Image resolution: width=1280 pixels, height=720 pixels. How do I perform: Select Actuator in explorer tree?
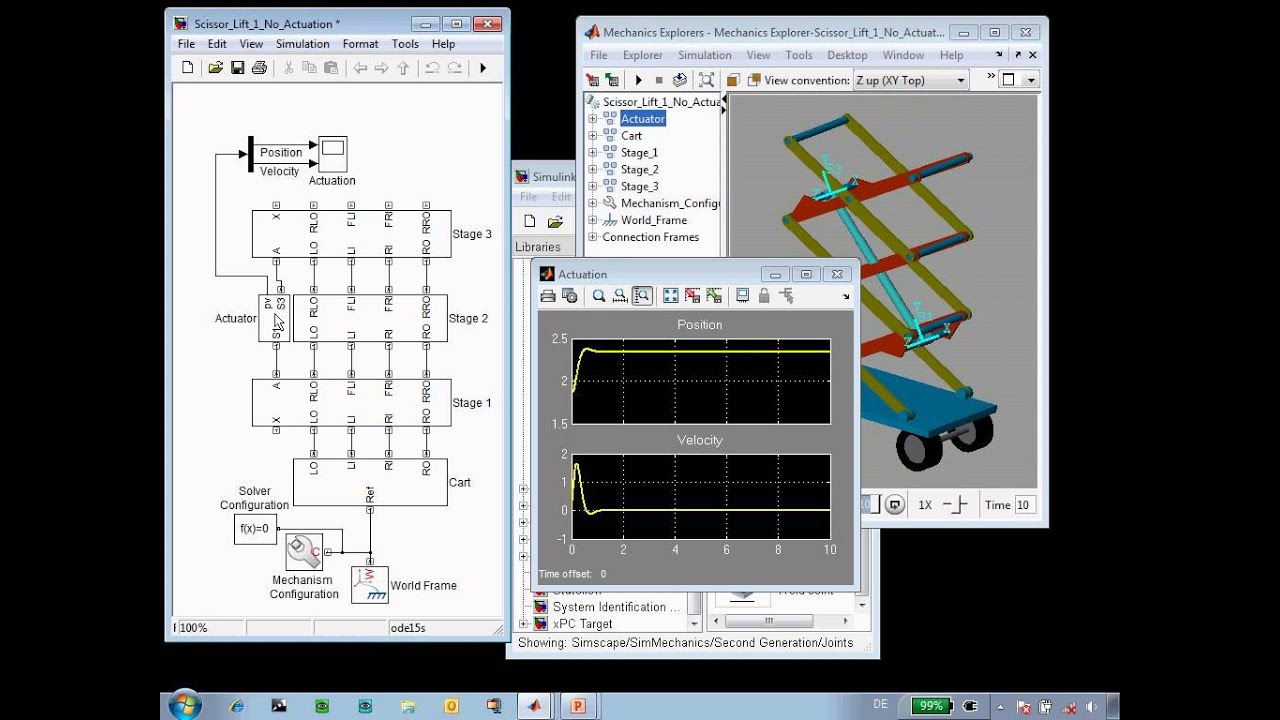(x=643, y=119)
